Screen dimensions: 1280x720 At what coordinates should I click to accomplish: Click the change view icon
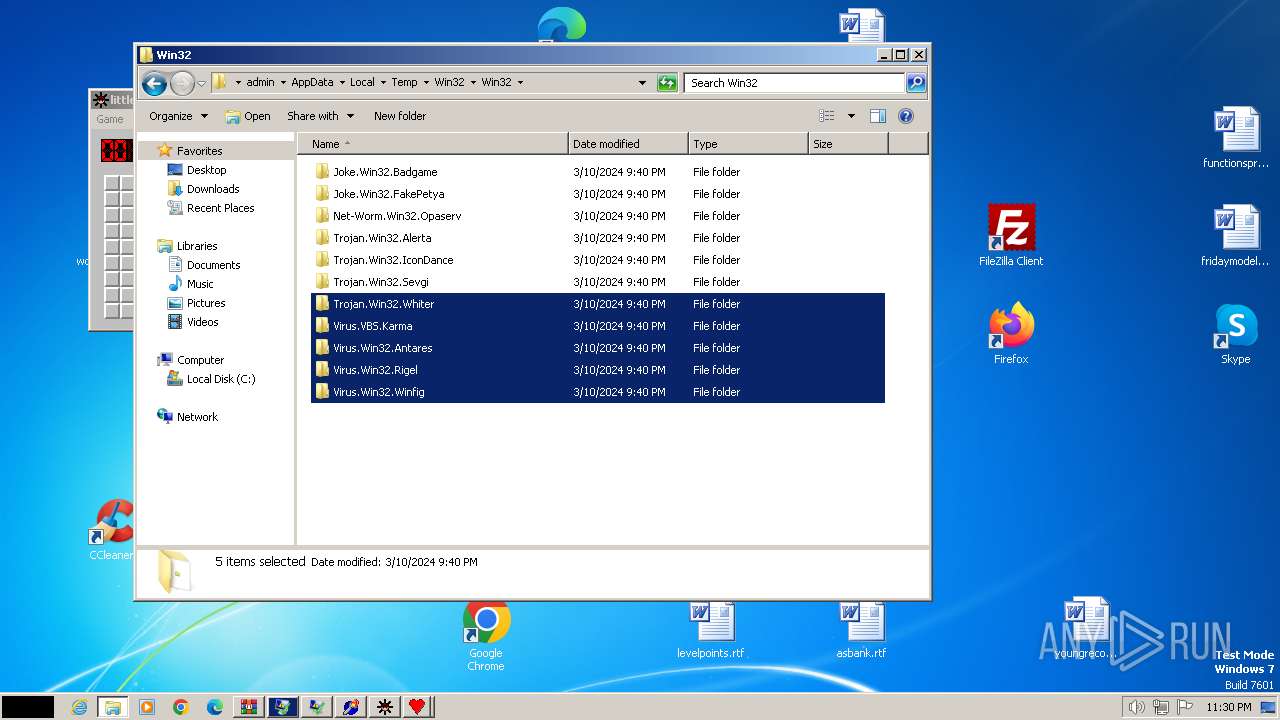[826, 116]
